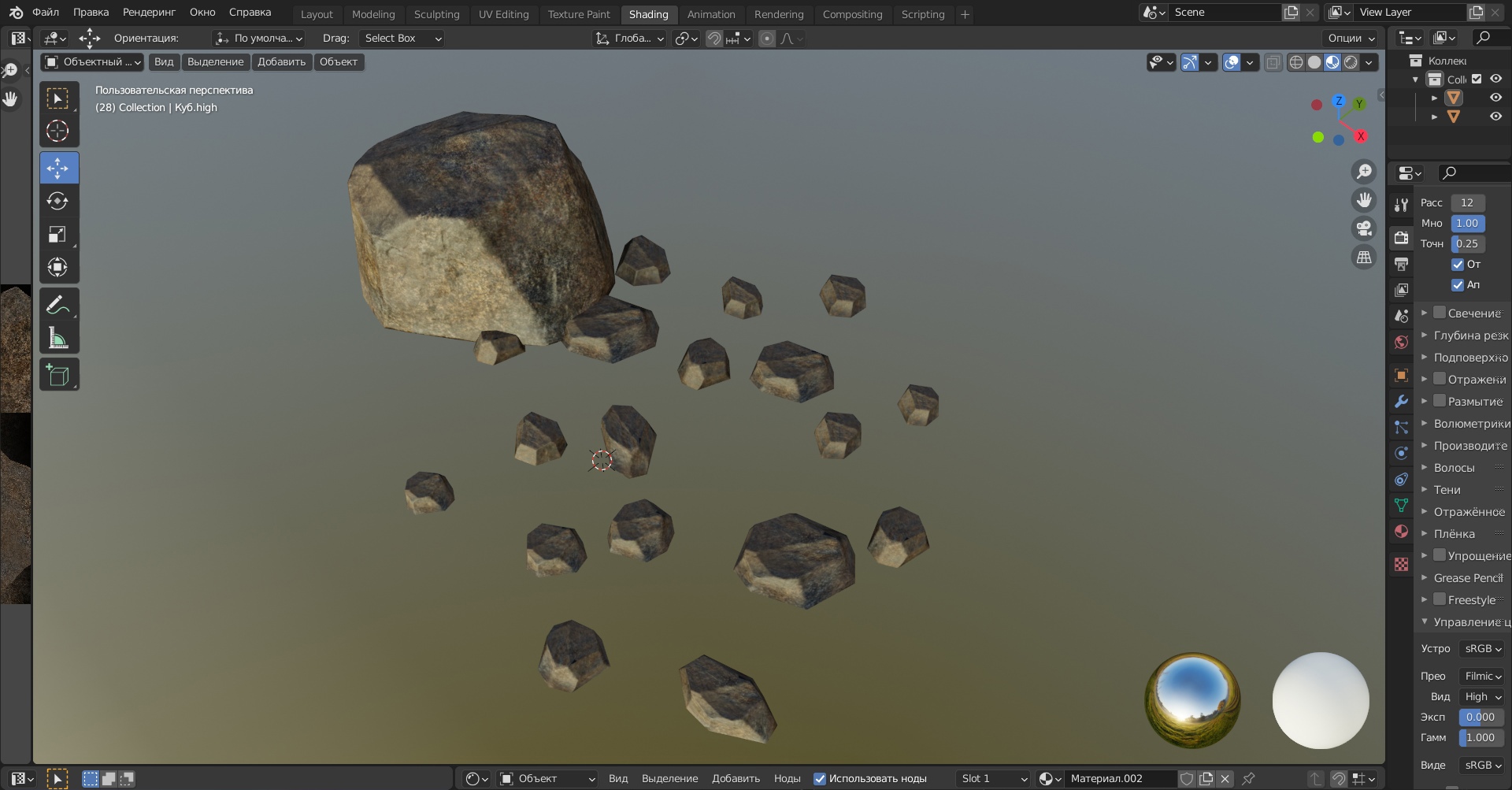The width and height of the screenshot is (1512, 790).
Task: Open the World properties tab (globe)
Action: coord(1401,342)
